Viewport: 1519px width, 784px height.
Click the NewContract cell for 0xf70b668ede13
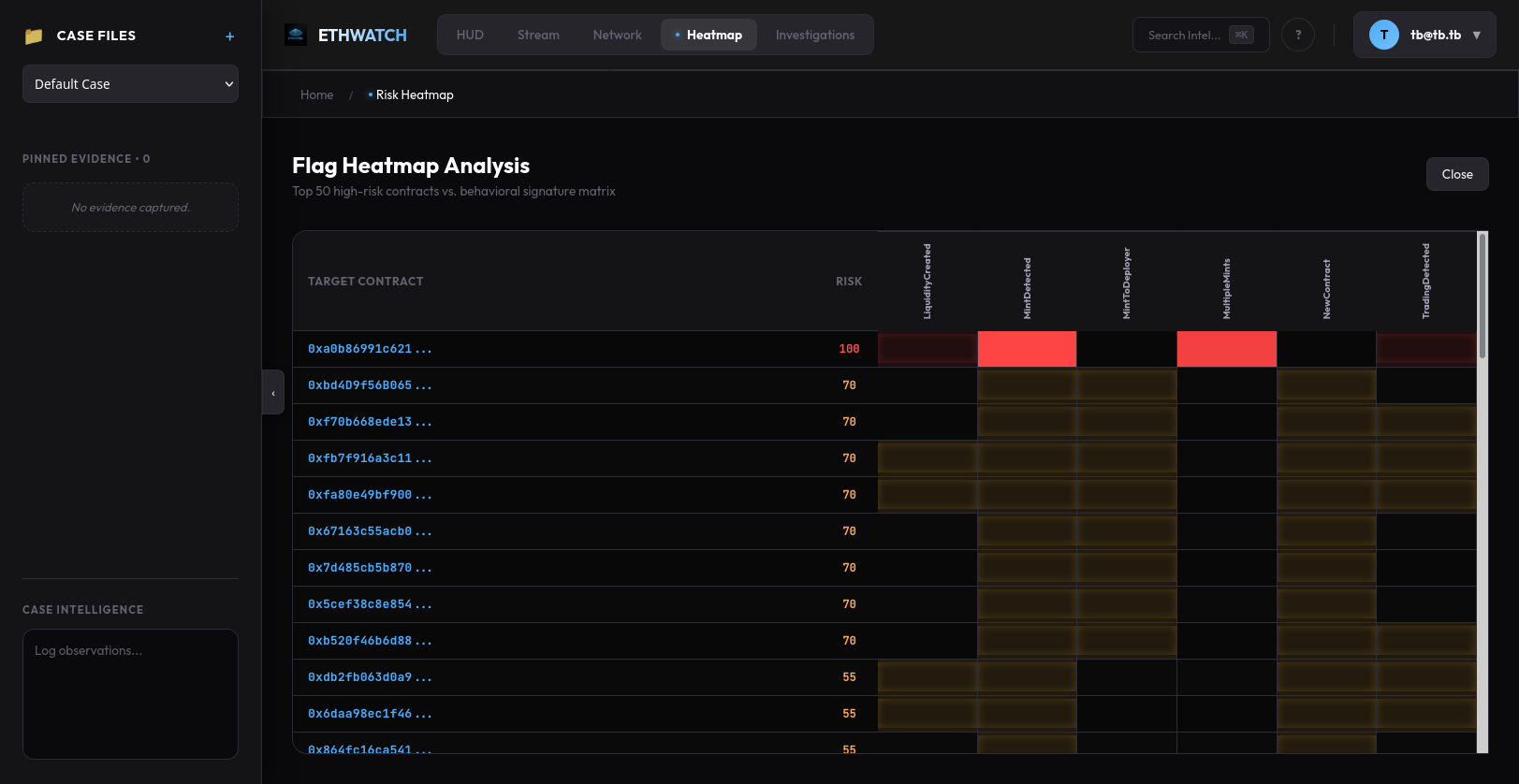[x=1326, y=422]
